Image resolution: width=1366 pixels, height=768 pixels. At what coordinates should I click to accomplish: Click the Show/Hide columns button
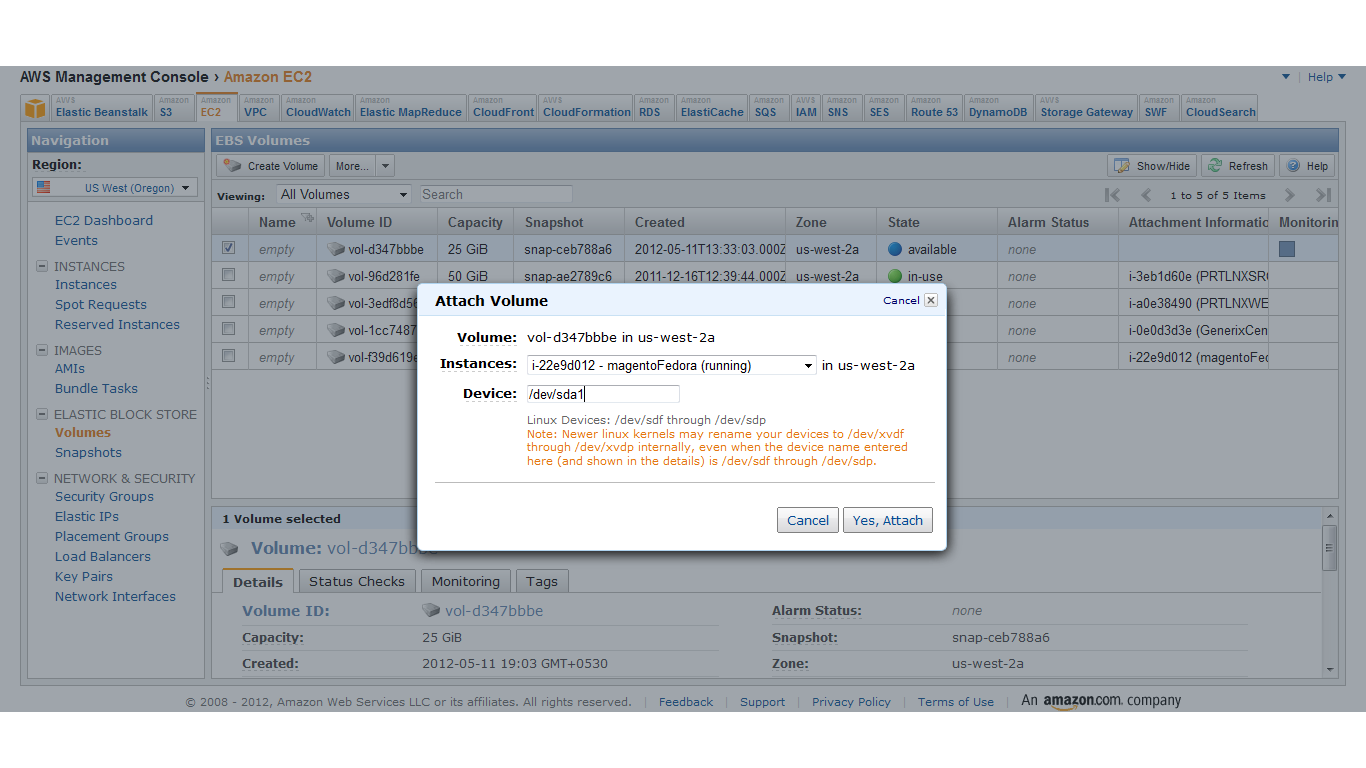coord(1152,166)
